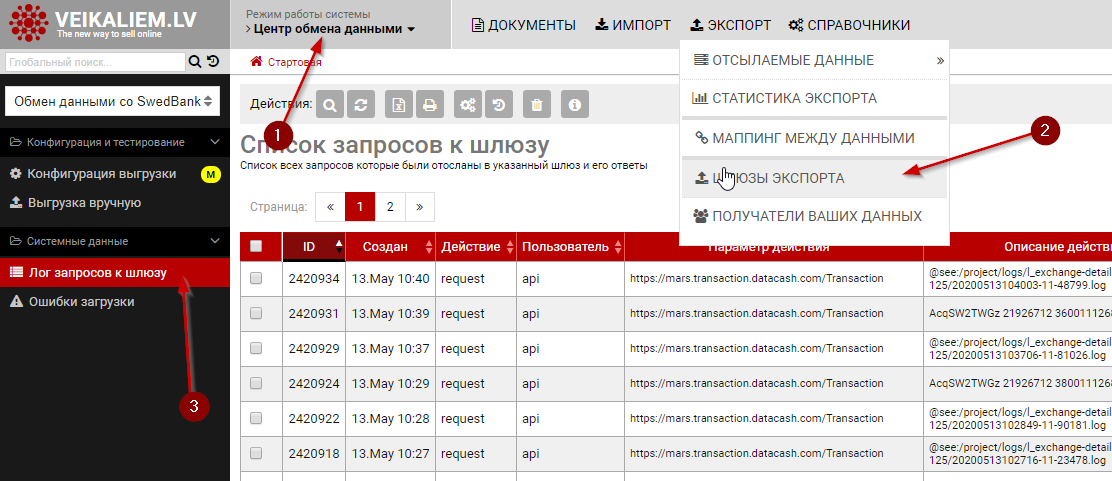The width and height of the screenshot is (1112, 481).
Task: Tick the checkbox for row 2420929
Action: coord(256,349)
